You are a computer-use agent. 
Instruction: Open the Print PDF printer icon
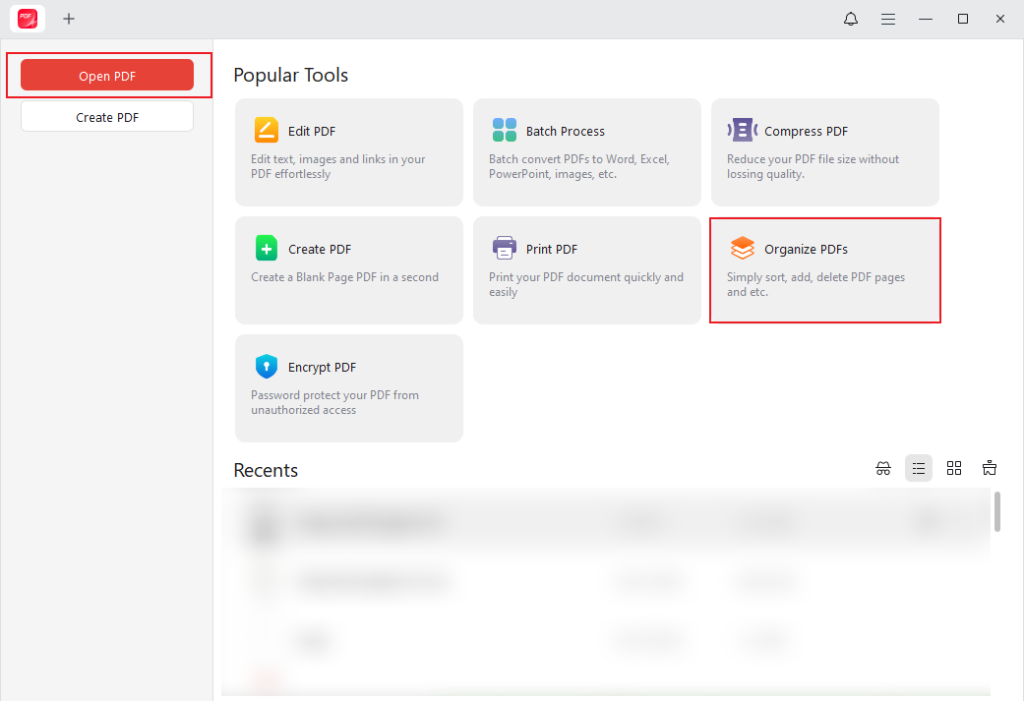point(503,247)
